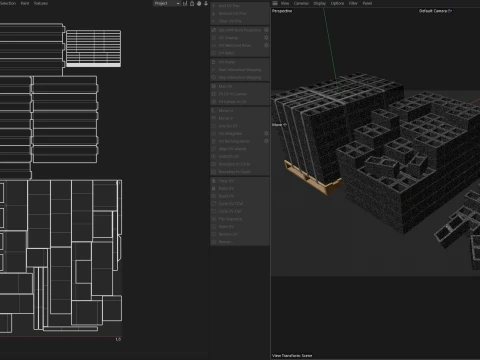Viewport: 480px width, 360px height.
Task: Select the striped UV island at top
Action: (93, 48)
